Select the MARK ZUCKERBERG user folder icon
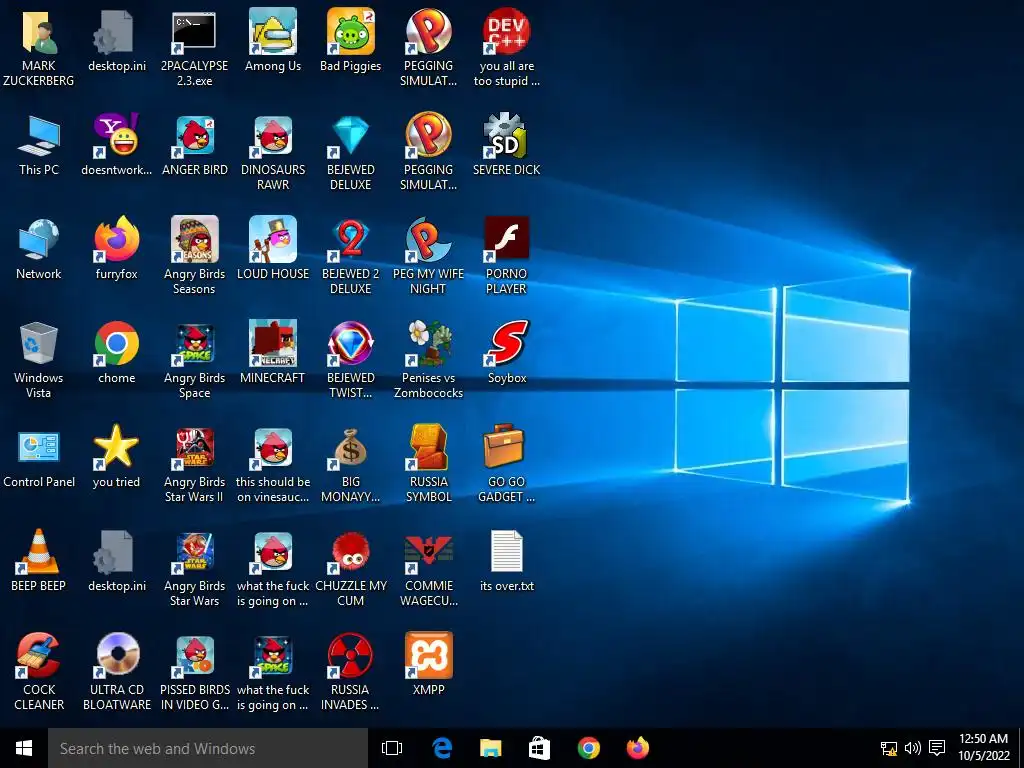Screen dimensions: 1024x768 (39, 33)
